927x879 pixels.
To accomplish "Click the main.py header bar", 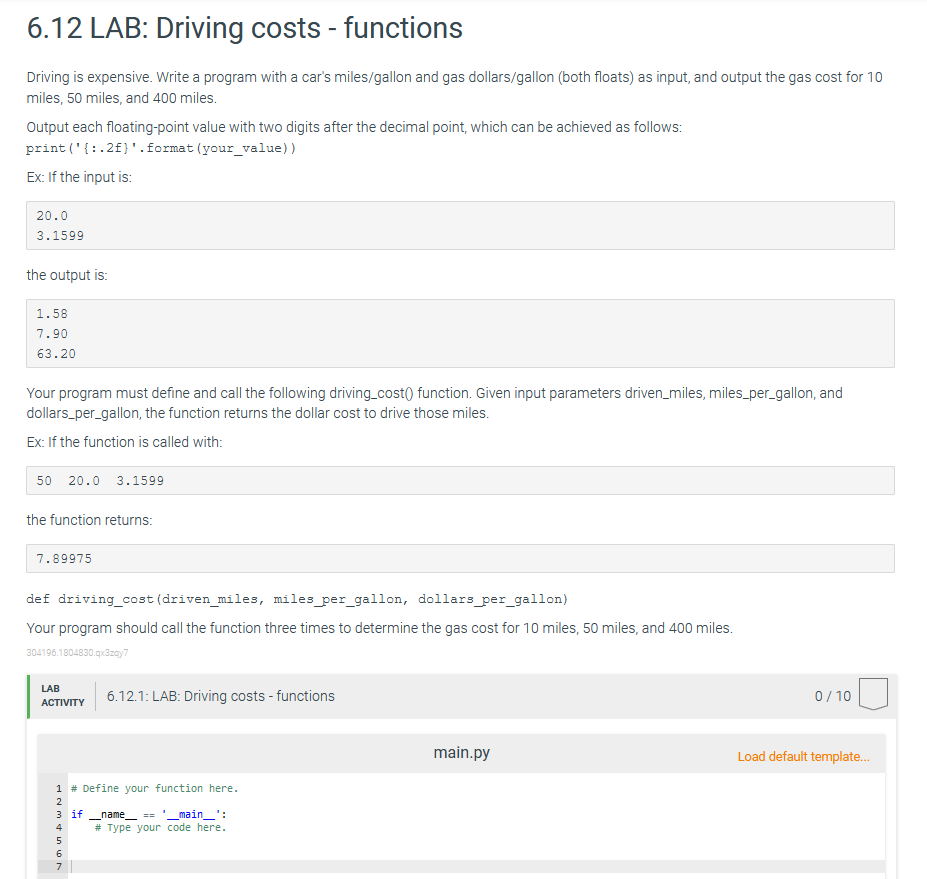I will [461, 753].
